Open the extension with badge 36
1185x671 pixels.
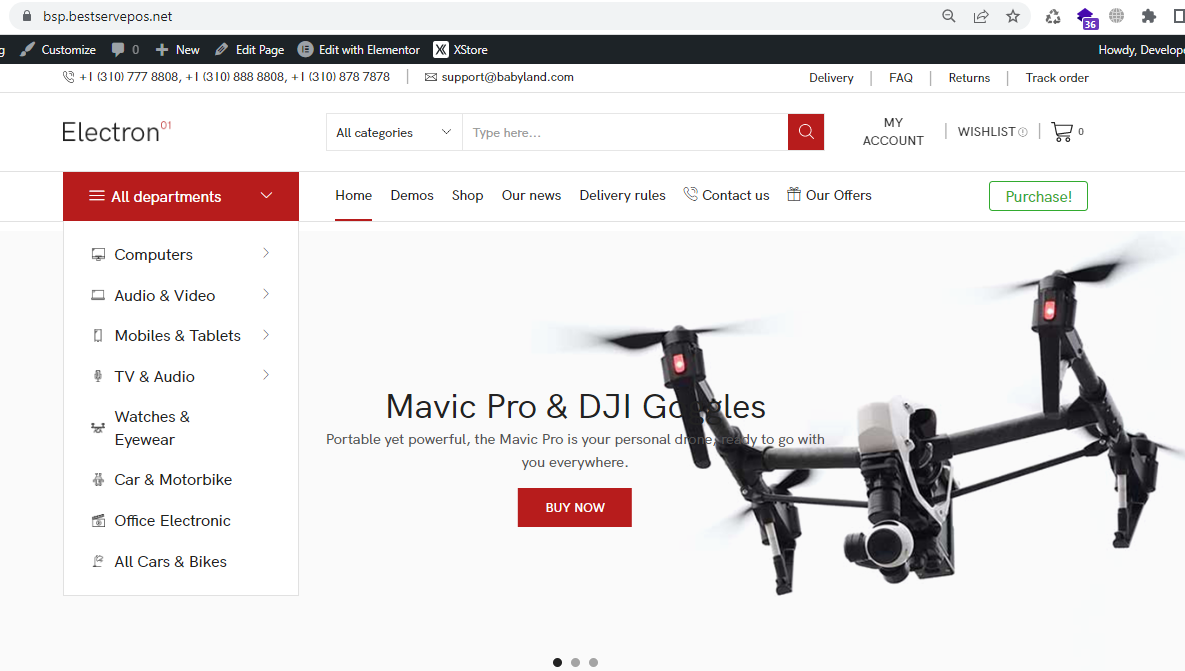pyautogui.click(x=1087, y=17)
